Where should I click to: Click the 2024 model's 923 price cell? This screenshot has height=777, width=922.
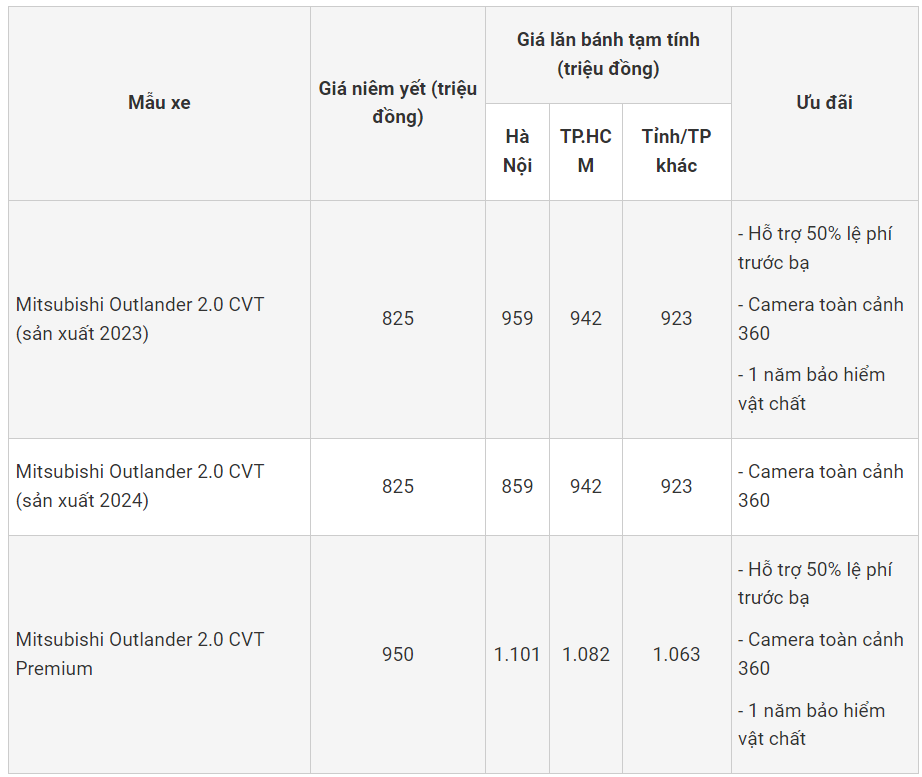click(676, 486)
